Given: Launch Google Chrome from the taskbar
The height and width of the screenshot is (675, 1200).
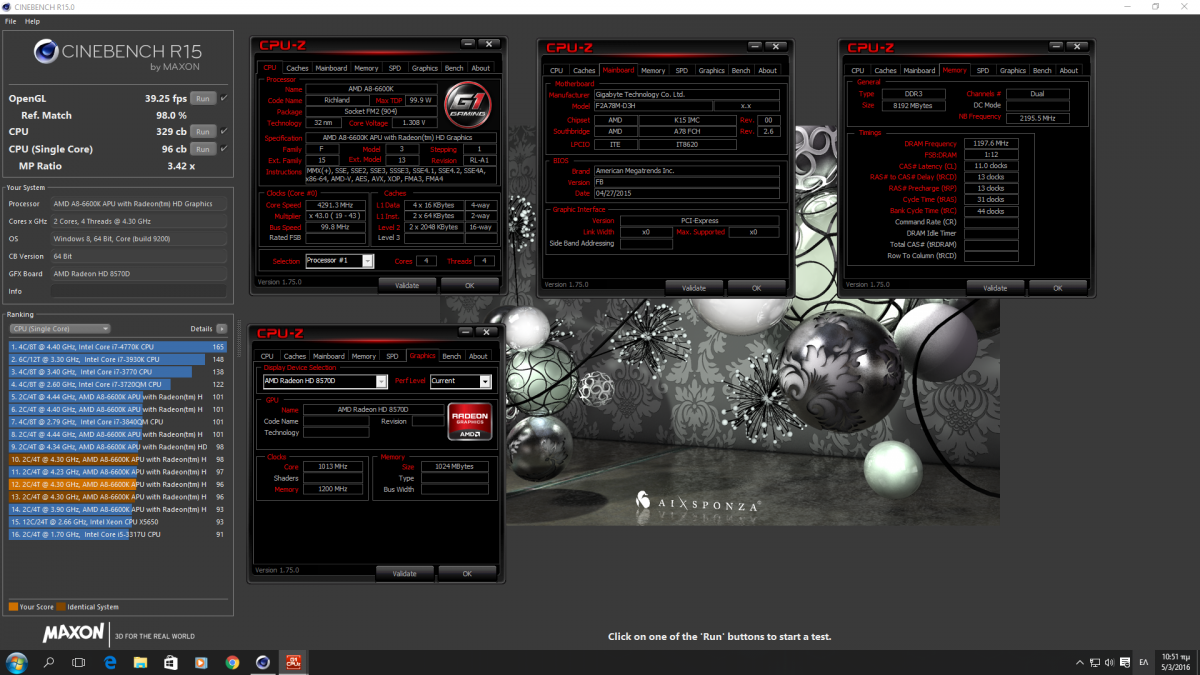Looking at the screenshot, I should tap(232, 662).
